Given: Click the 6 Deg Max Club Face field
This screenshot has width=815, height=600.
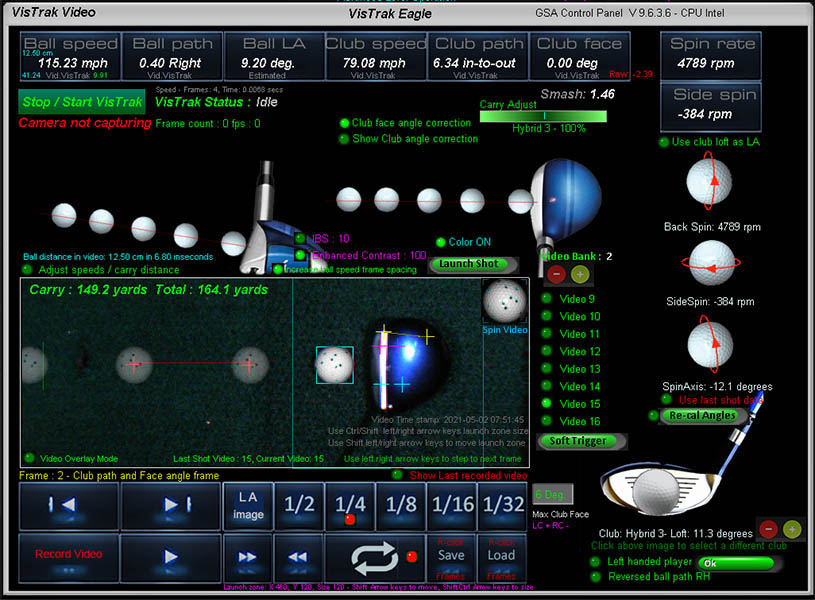Looking at the screenshot, I should tap(553, 494).
